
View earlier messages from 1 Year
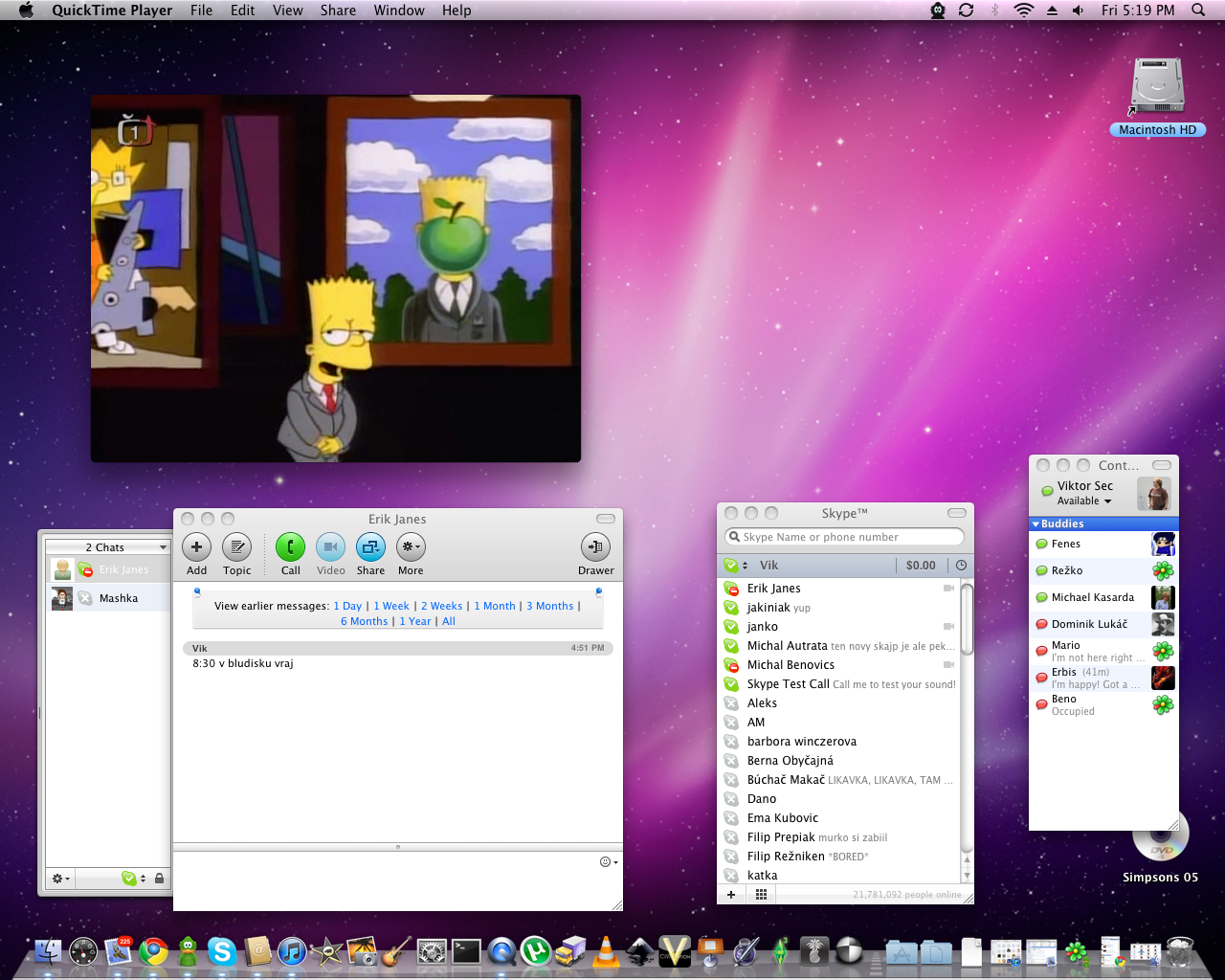click(x=415, y=621)
